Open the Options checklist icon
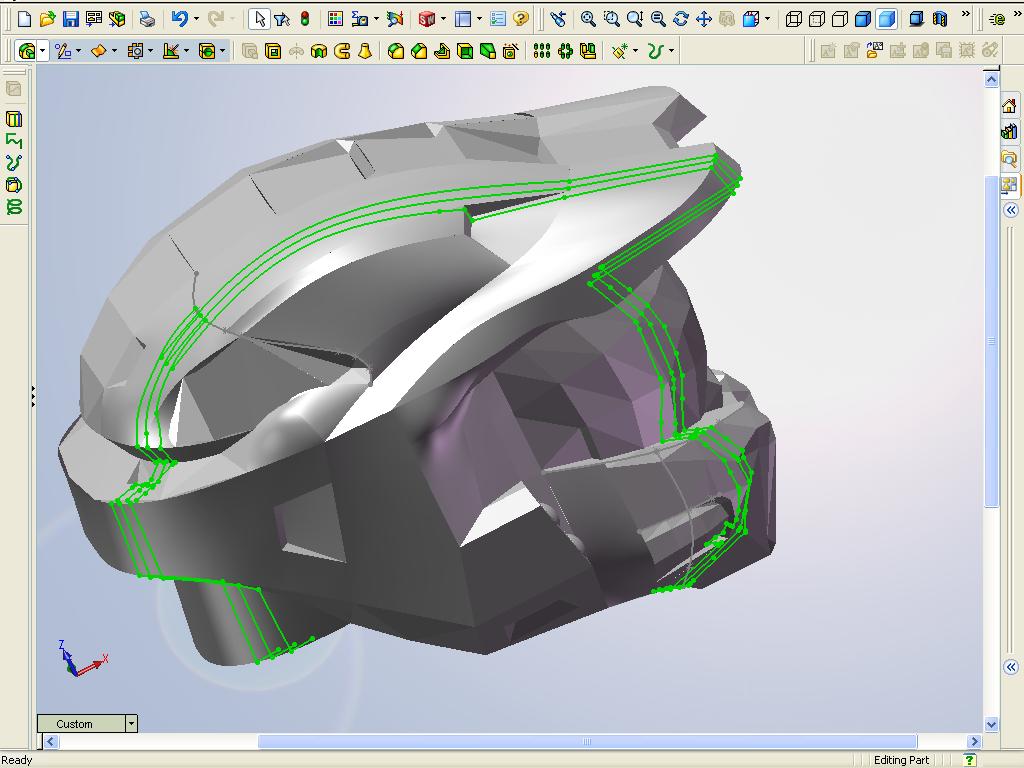 pos(498,19)
